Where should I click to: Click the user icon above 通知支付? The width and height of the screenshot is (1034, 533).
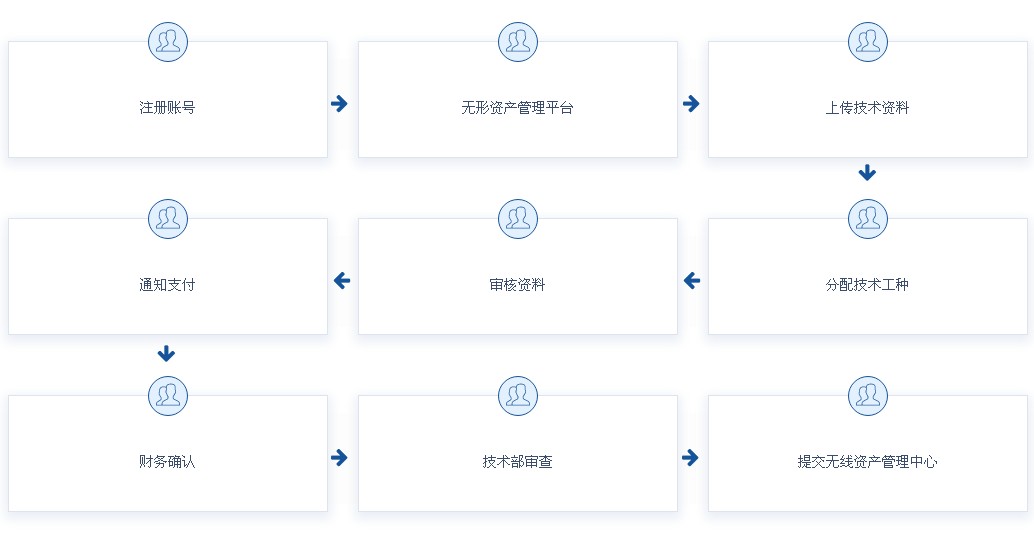(168, 218)
